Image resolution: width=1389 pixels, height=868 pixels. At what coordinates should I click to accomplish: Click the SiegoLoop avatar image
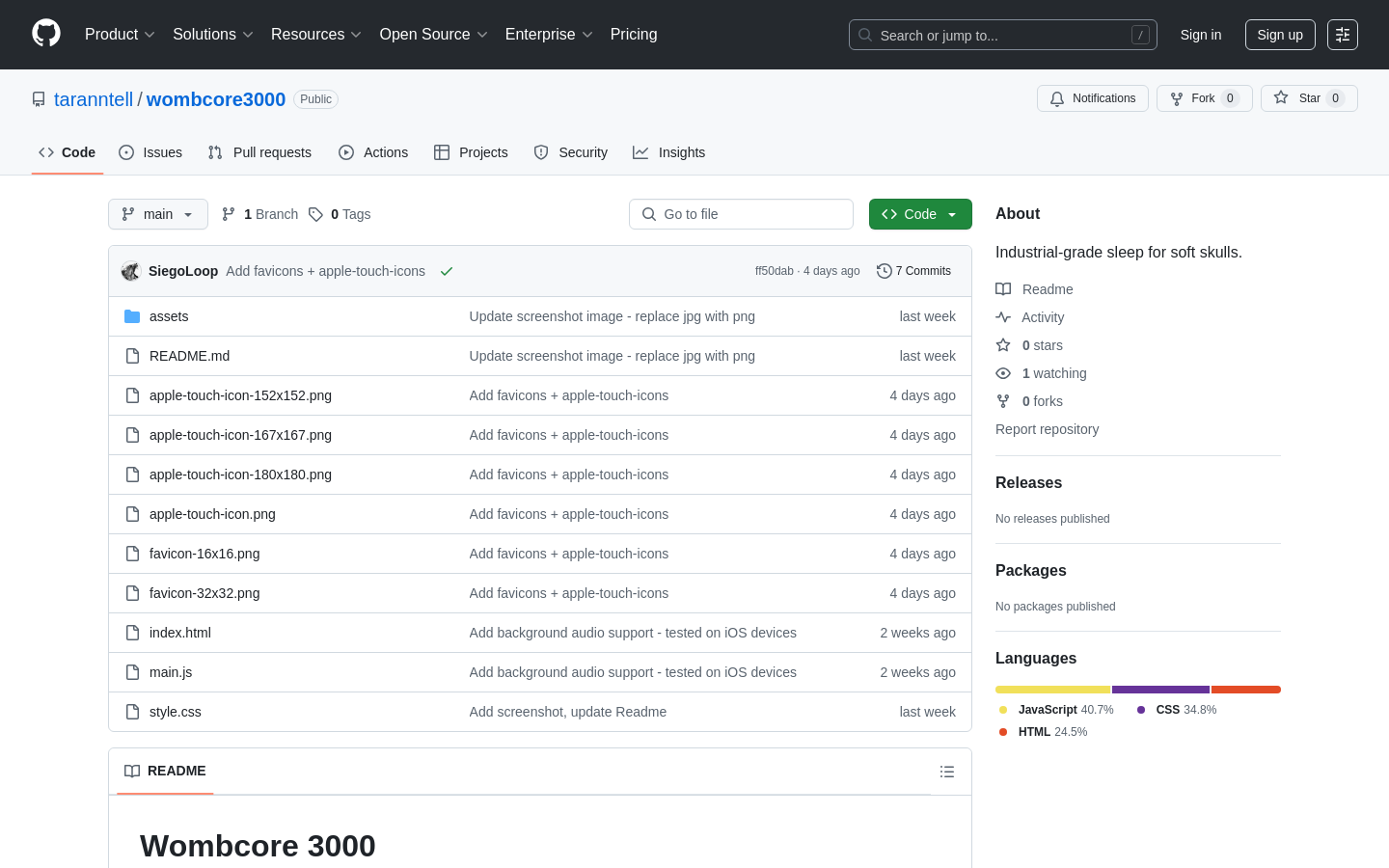coord(131,271)
